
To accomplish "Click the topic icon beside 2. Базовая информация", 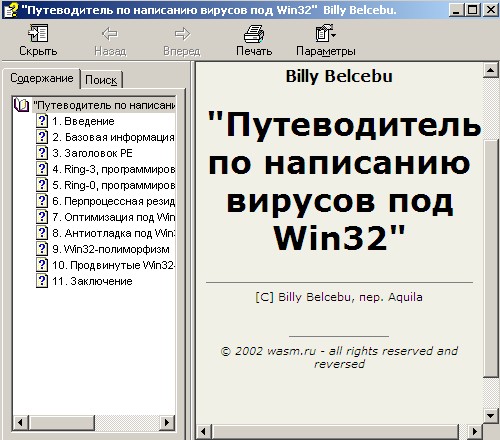I will (42, 137).
